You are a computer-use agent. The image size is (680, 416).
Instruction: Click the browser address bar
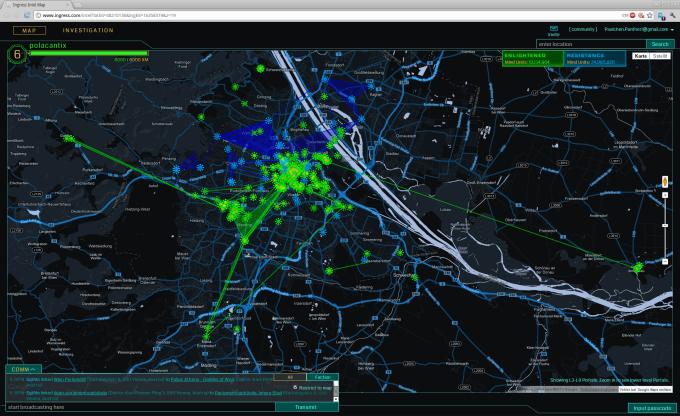330,15
